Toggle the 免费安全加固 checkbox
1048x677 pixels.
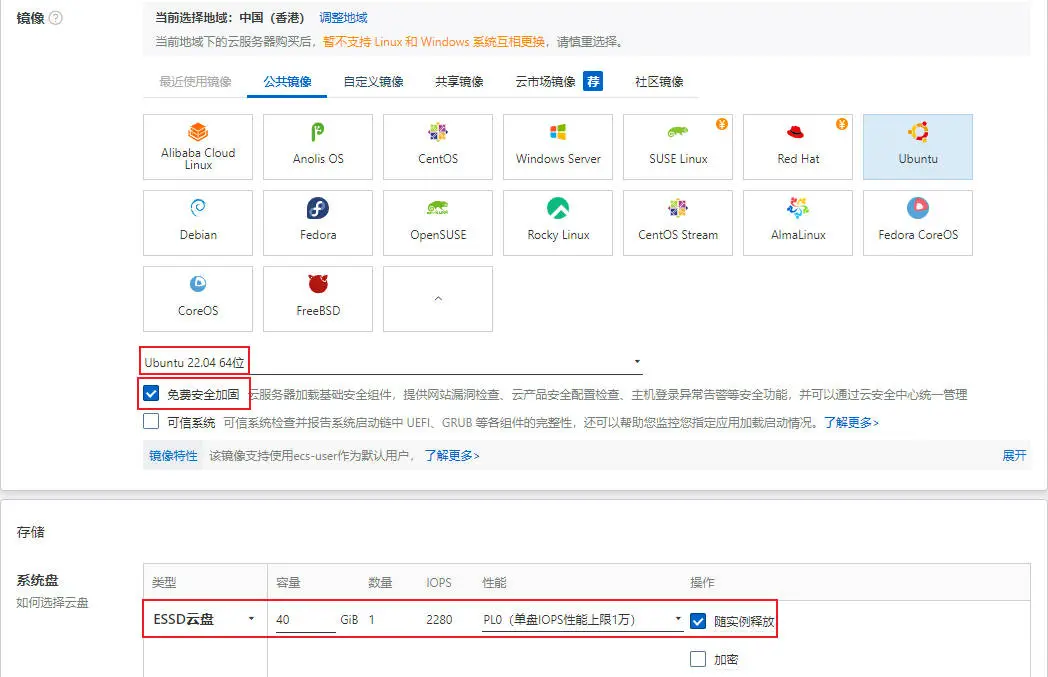point(151,393)
